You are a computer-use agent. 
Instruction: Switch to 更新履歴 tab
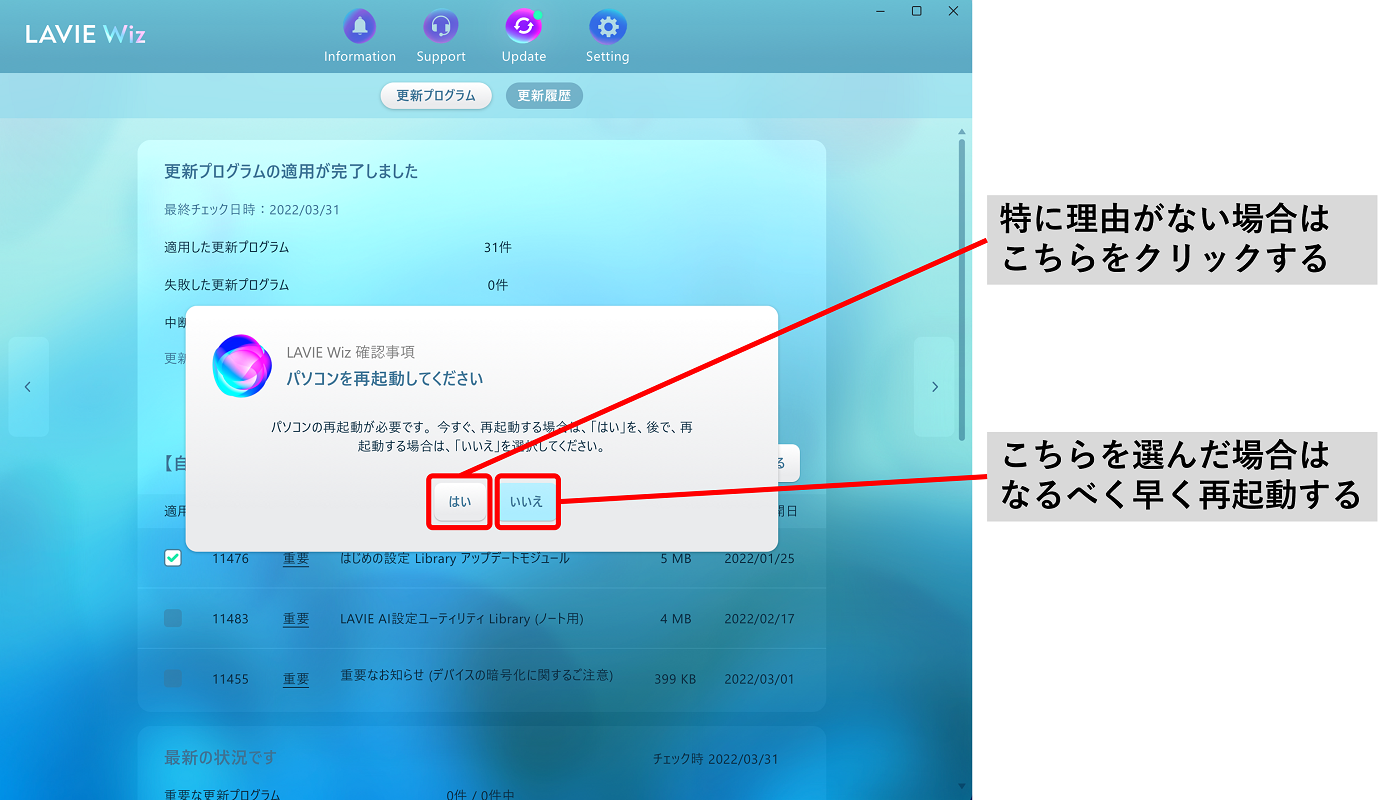click(544, 96)
